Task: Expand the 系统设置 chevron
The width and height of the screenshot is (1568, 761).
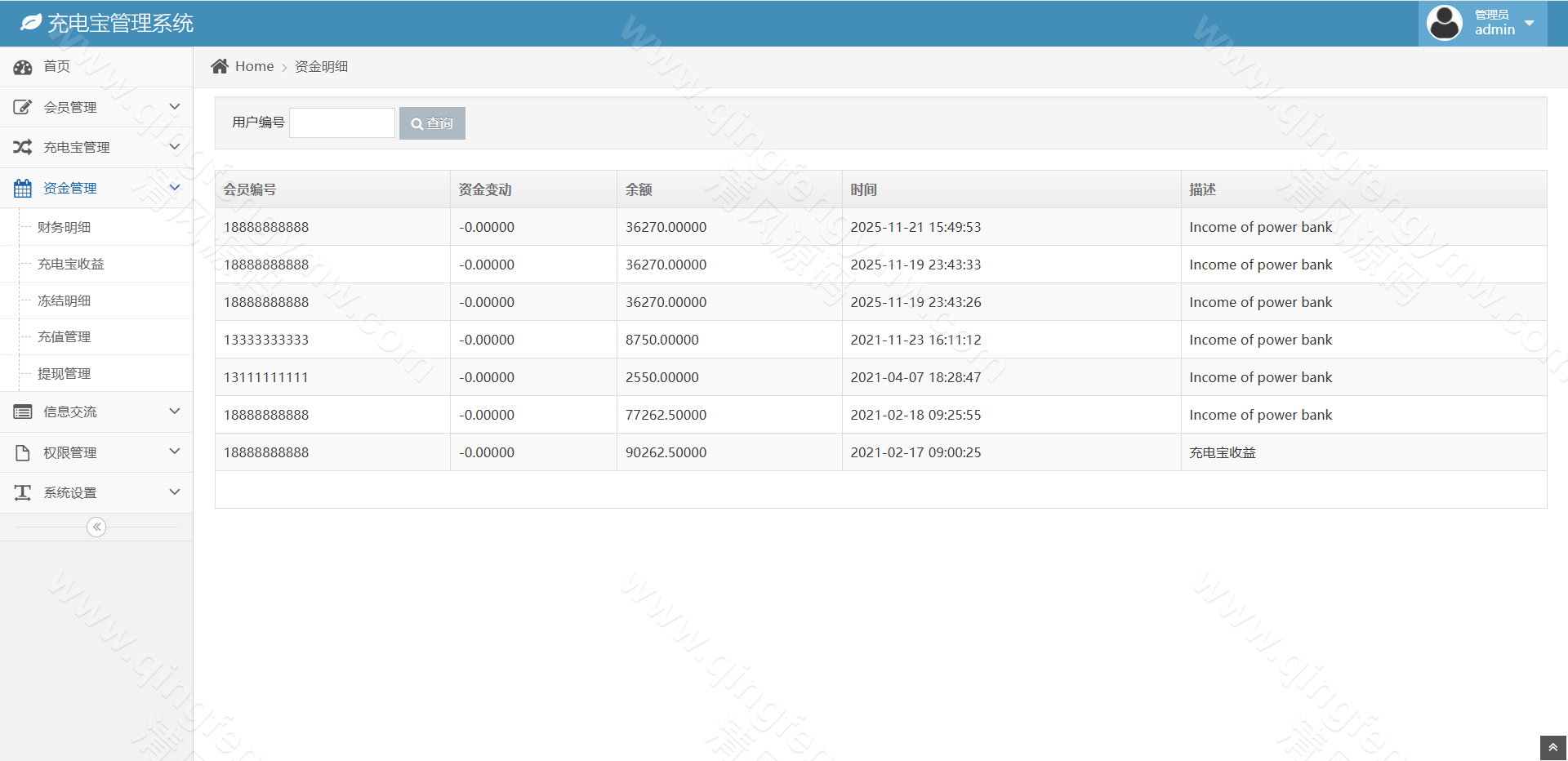Action: pyautogui.click(x=174, y=492)
